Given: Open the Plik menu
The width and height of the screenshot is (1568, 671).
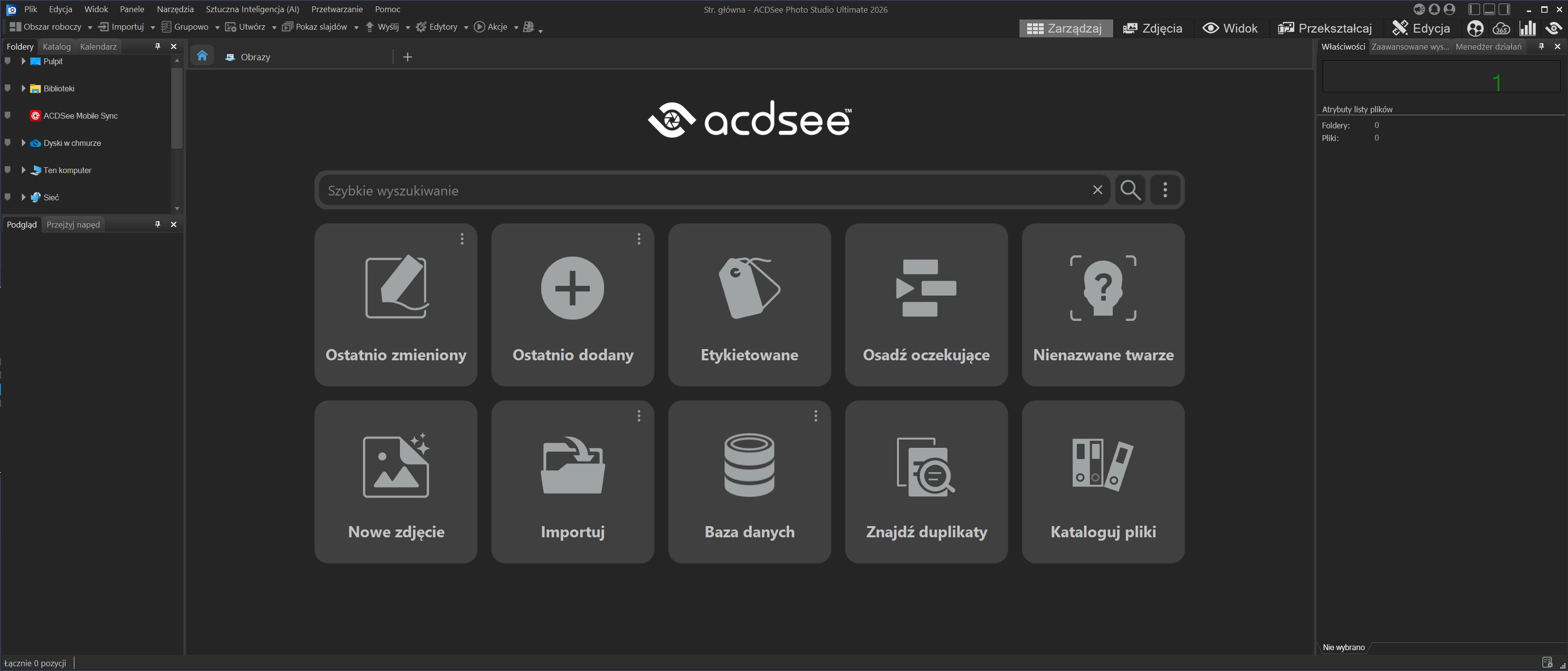Looking at the screenshot, I should tap(31, 9).
